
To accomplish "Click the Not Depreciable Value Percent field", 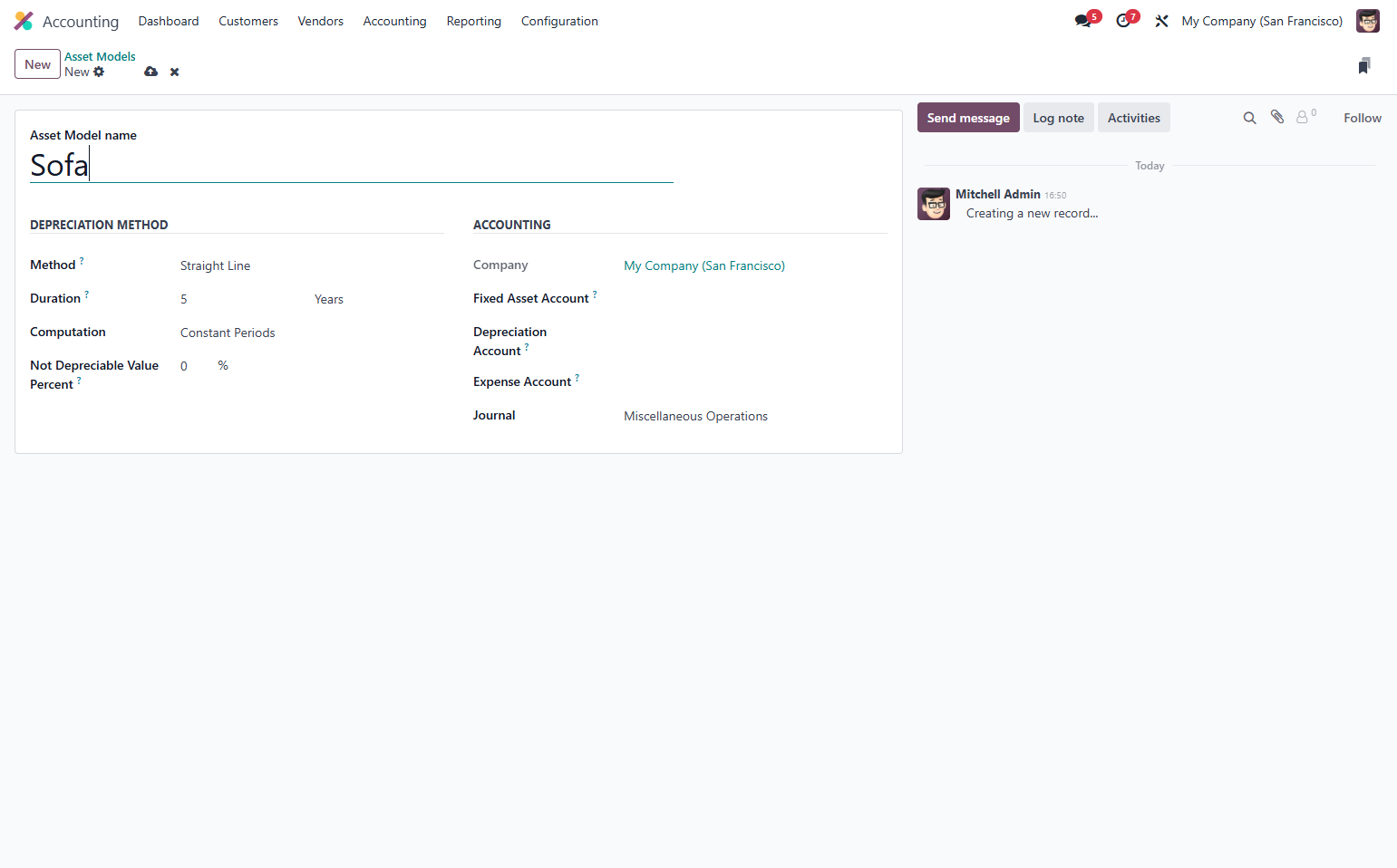I will point(196,366).
